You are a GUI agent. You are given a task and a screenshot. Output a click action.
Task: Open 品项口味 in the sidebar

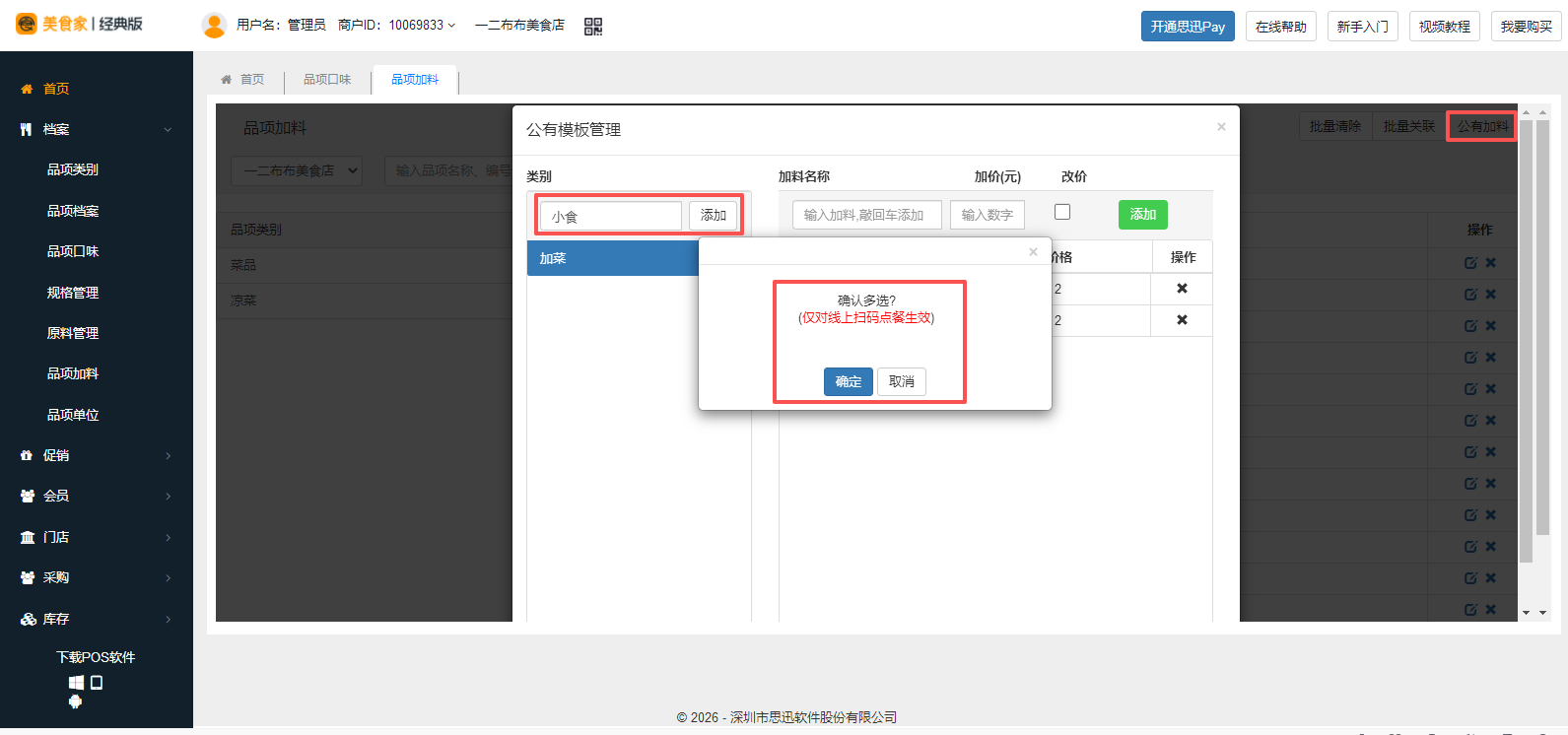point(73,251)
